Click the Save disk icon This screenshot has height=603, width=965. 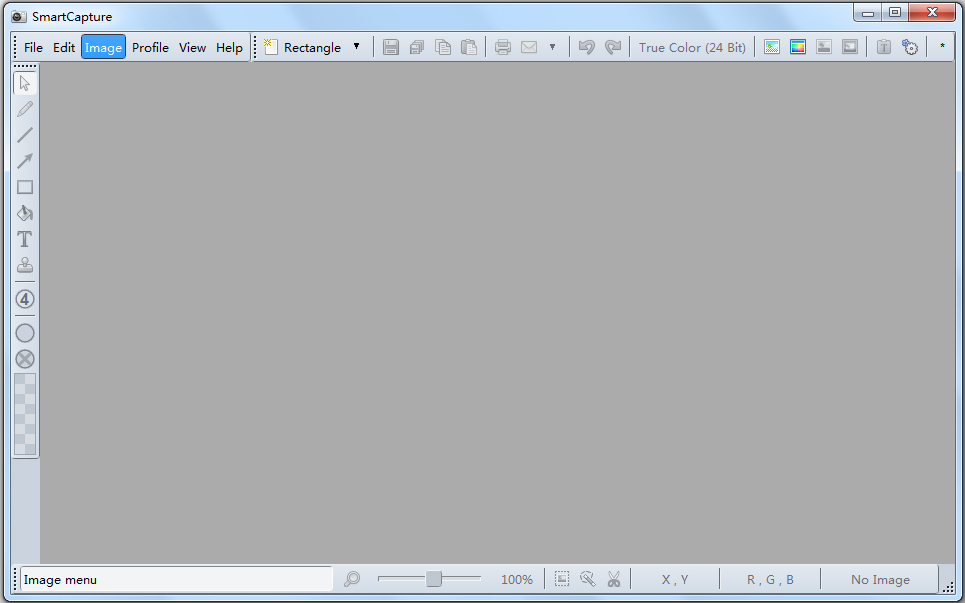pyautogui.click(x=391, y=47)
